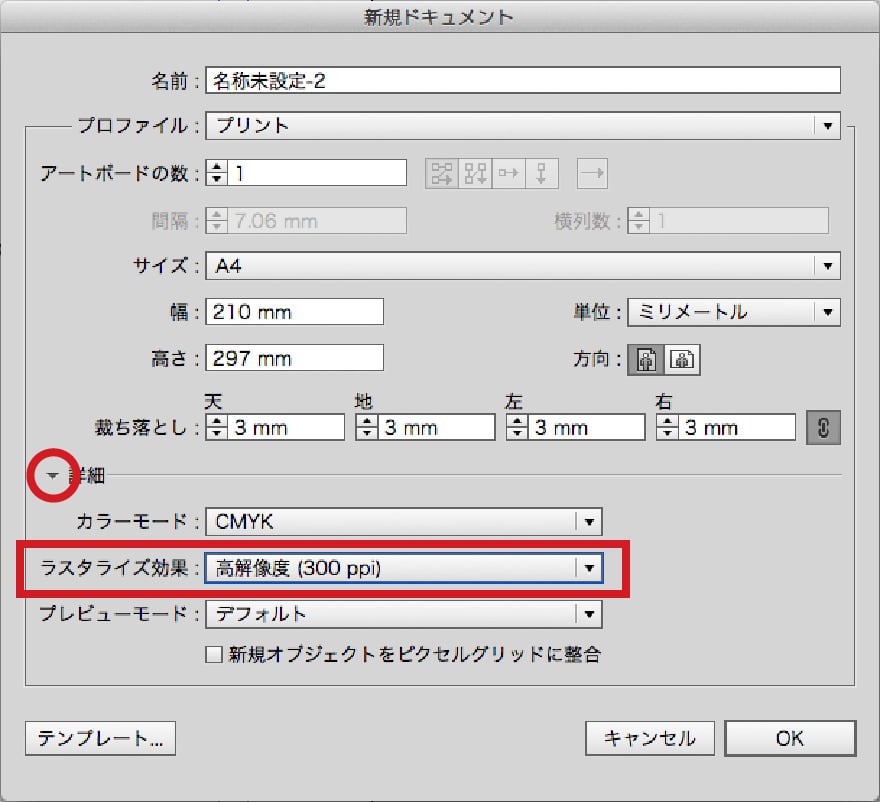Click the アートボードの数 stepper arrows
The height and width of the screenshot is (802, 880).
click(x=217, y=173)
